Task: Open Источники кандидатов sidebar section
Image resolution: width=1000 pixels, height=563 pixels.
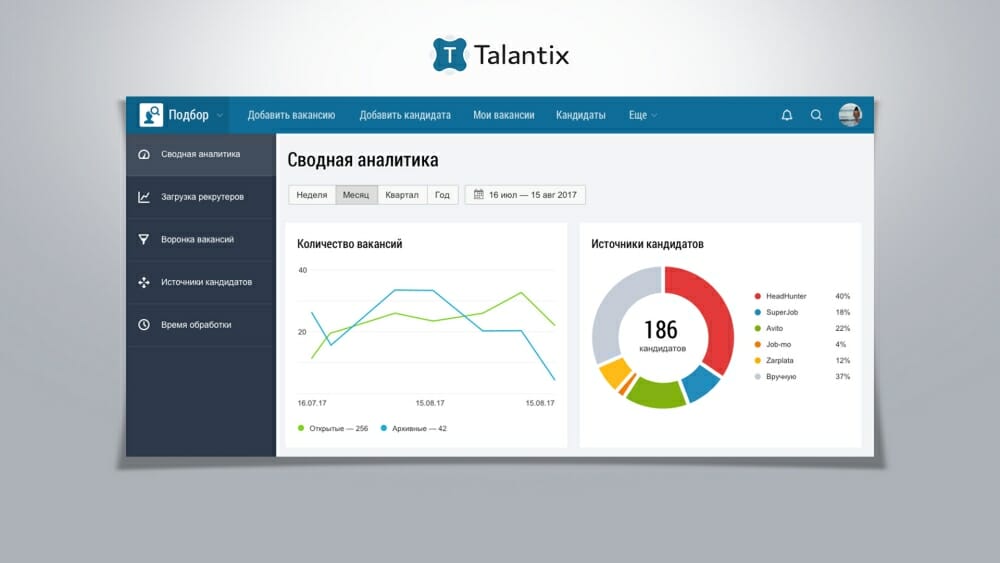Action: [201, 282]
